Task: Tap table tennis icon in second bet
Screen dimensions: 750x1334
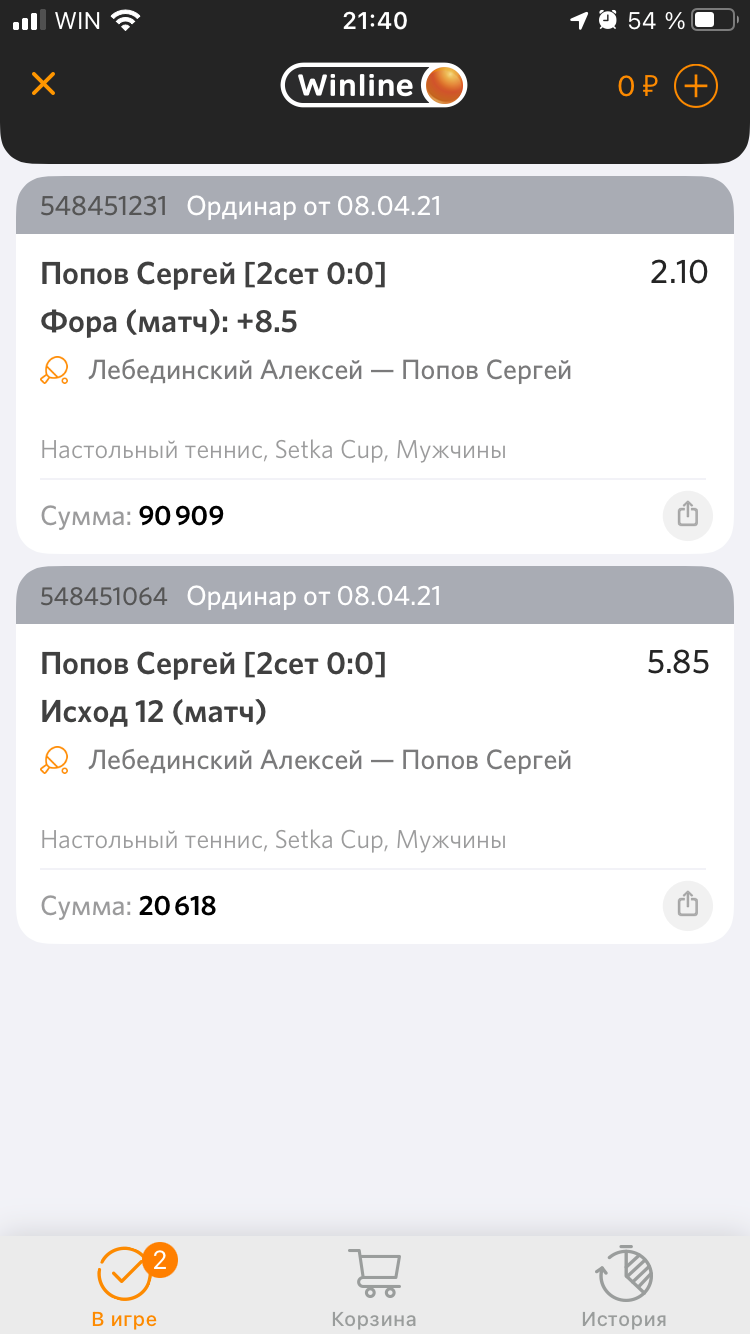Action: (x=55, y=762)
